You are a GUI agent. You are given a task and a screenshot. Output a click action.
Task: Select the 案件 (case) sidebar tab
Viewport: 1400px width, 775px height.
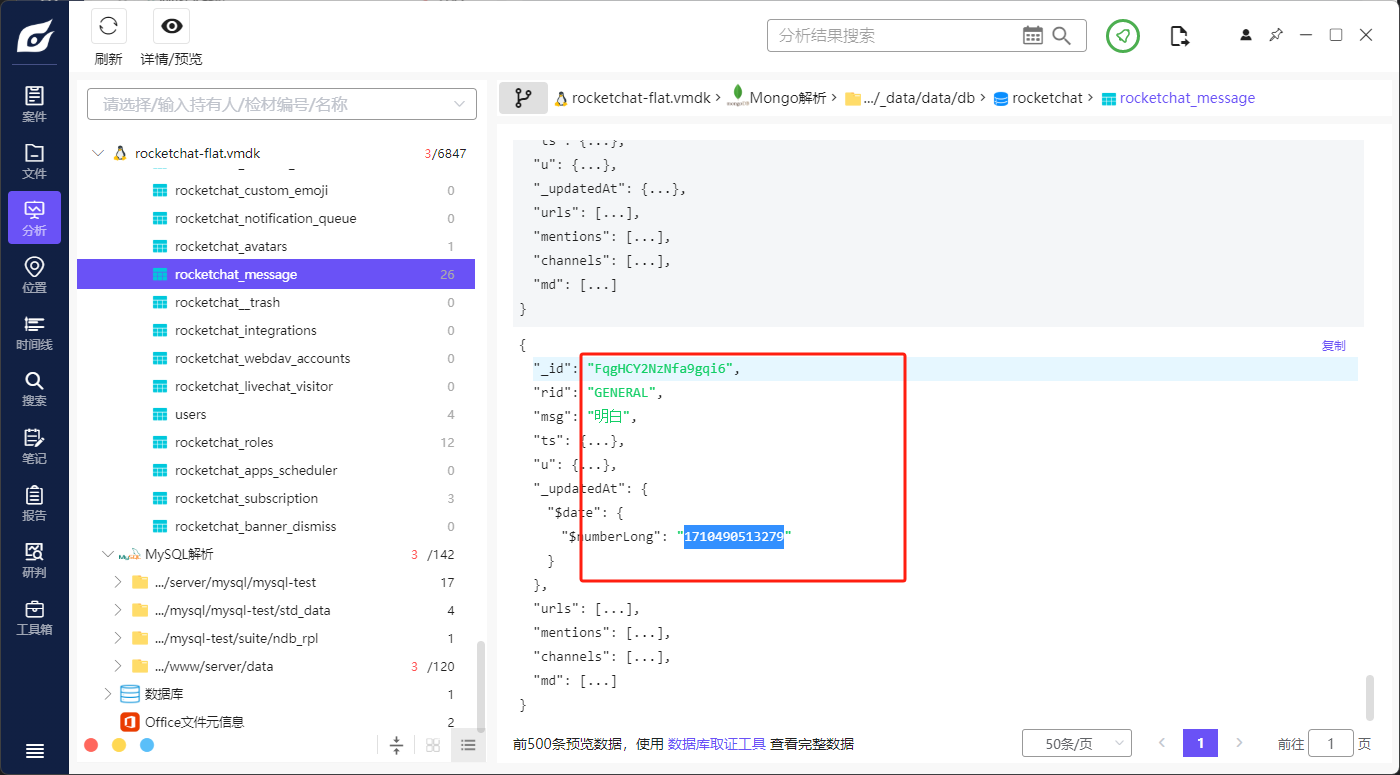tap(34, 103)
